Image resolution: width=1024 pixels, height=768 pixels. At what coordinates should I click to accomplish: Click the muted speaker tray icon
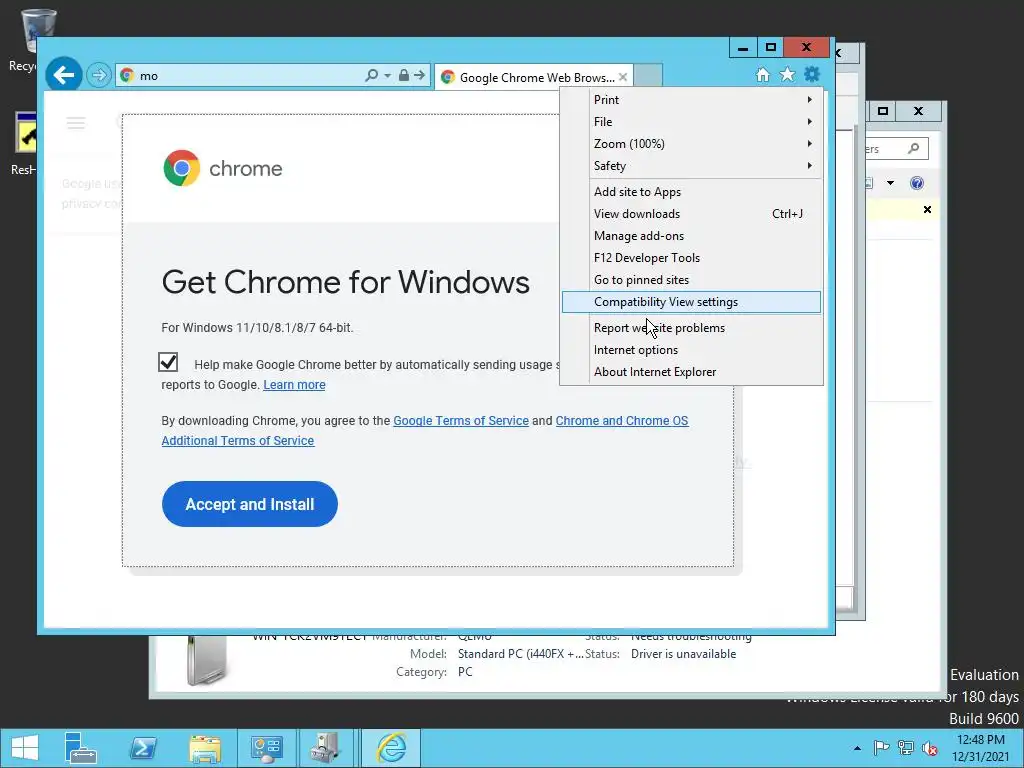click(x=929, y=748)
